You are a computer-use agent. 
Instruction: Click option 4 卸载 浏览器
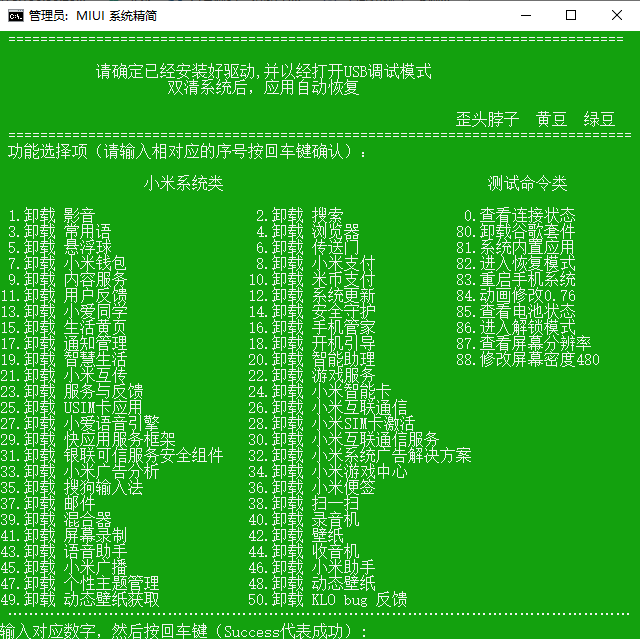305,232
